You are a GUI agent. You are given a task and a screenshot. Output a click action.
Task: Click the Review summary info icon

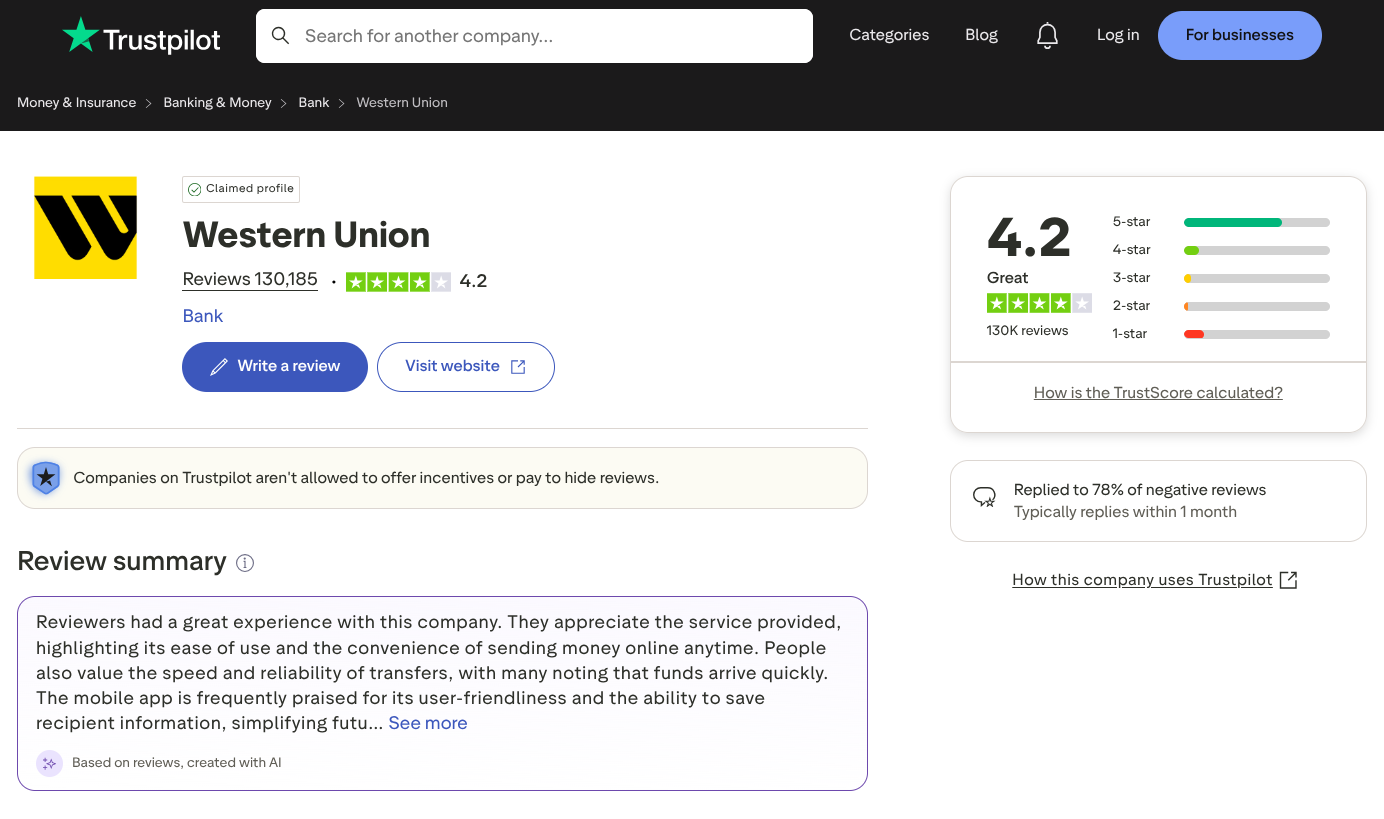click(x=245, y=563)
